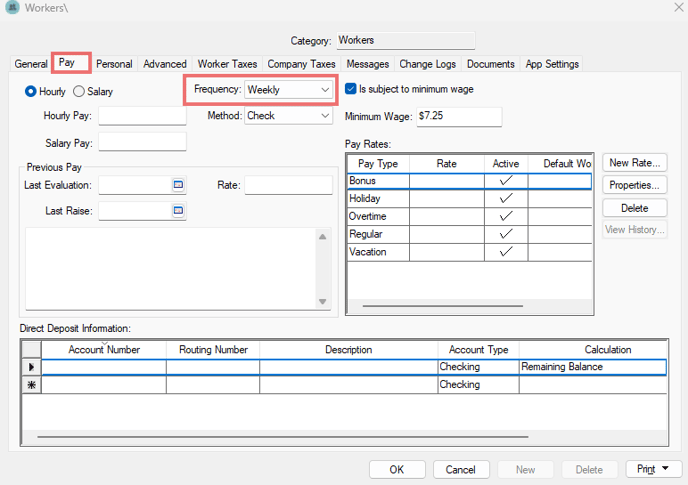The image size is (688, 485).
Task: Expand the Frequency dropdown
Action: [325, 90]
